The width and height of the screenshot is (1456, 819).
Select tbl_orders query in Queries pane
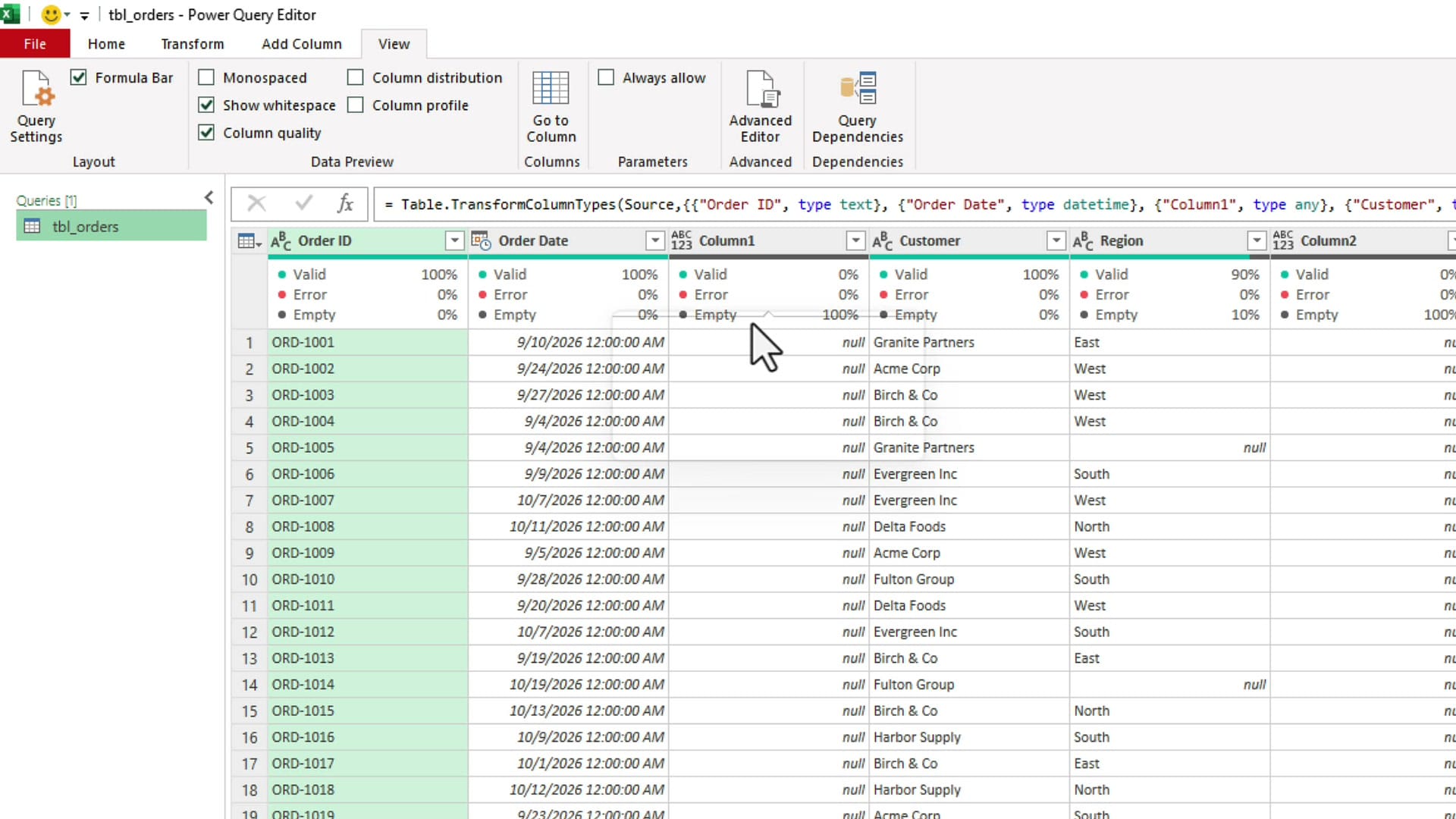111,226
